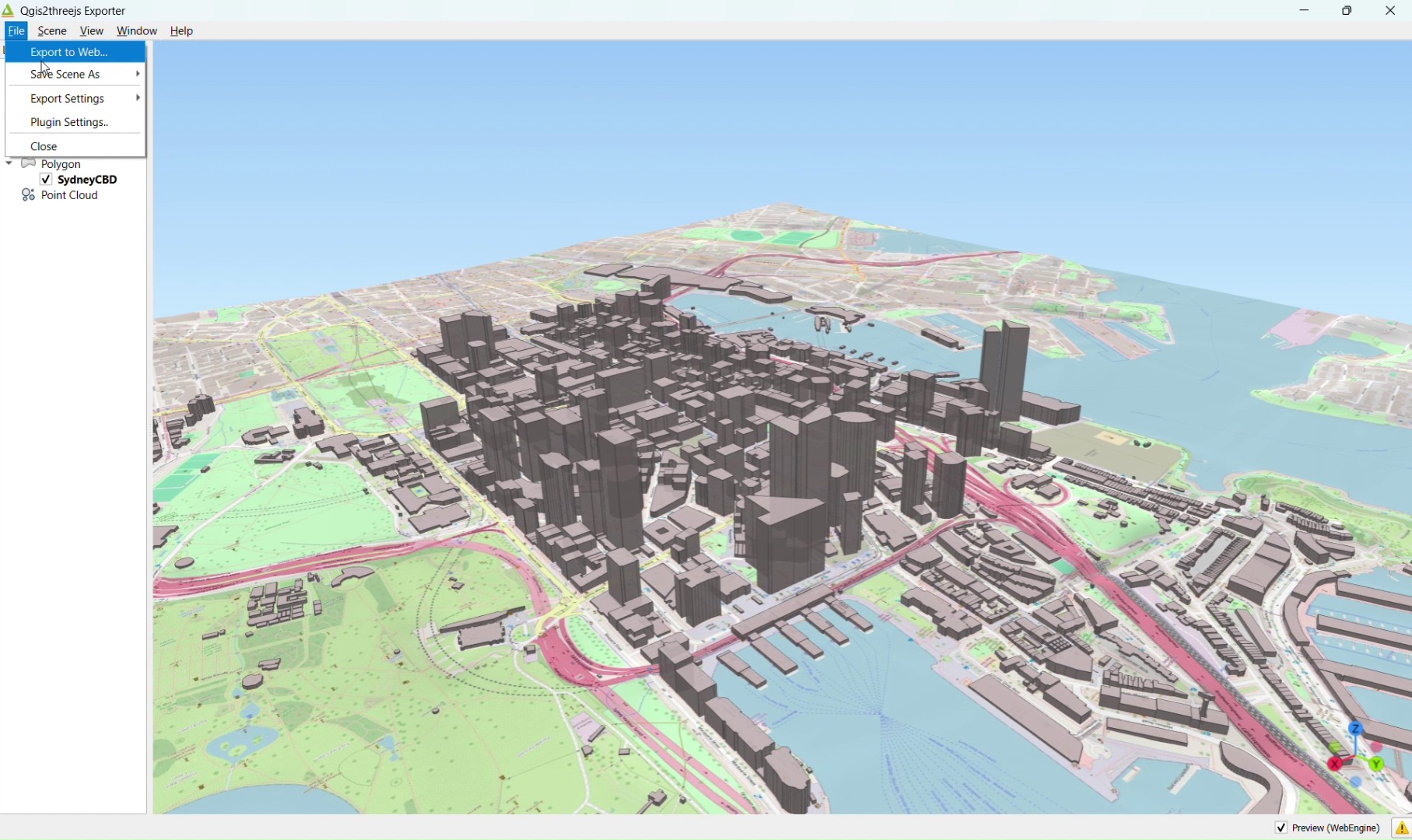Click the Polygon folder icon in the layer tree
Screen dimensions: 1412x840
[29, 163]
